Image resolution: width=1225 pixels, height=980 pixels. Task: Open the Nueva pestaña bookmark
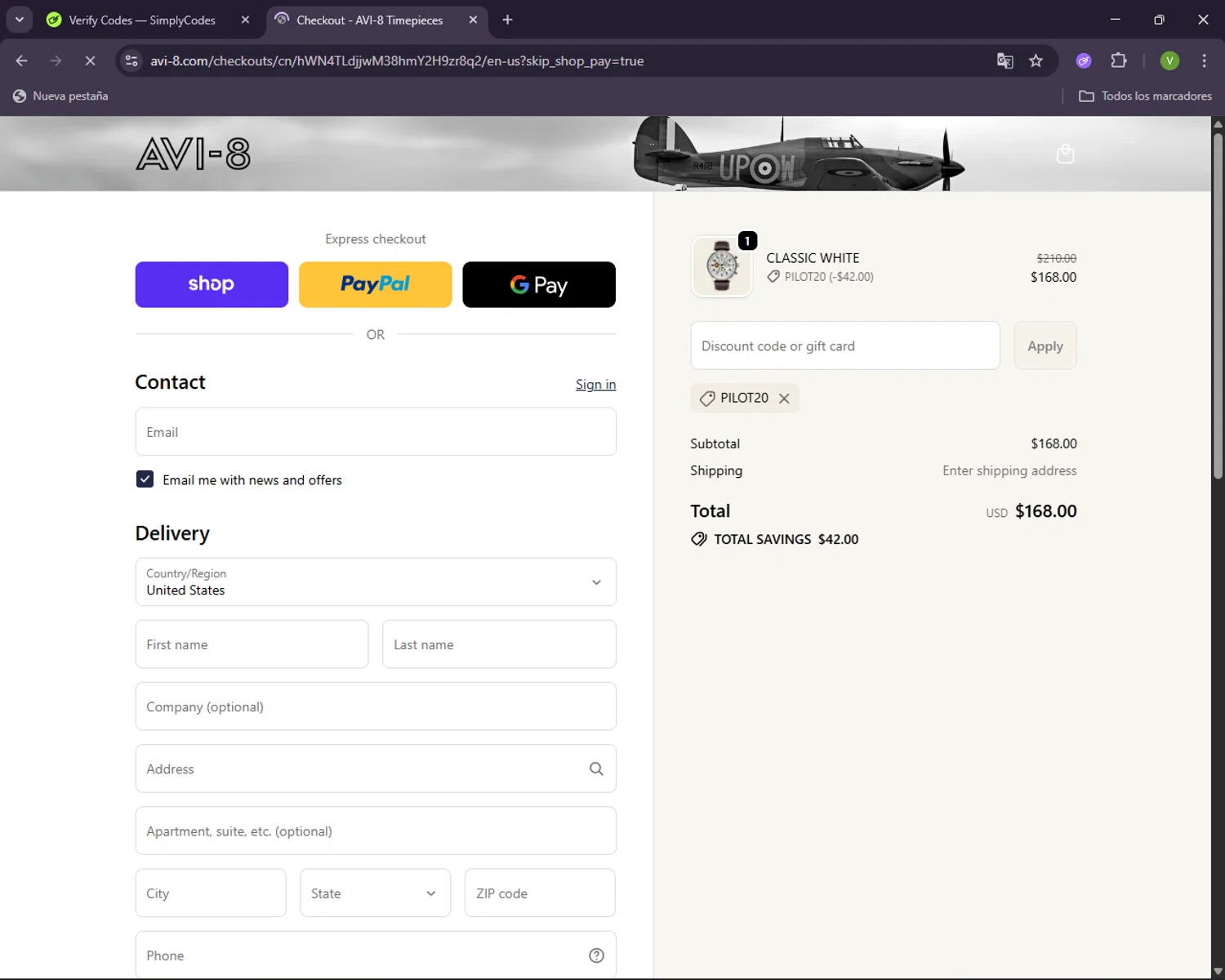60,96
